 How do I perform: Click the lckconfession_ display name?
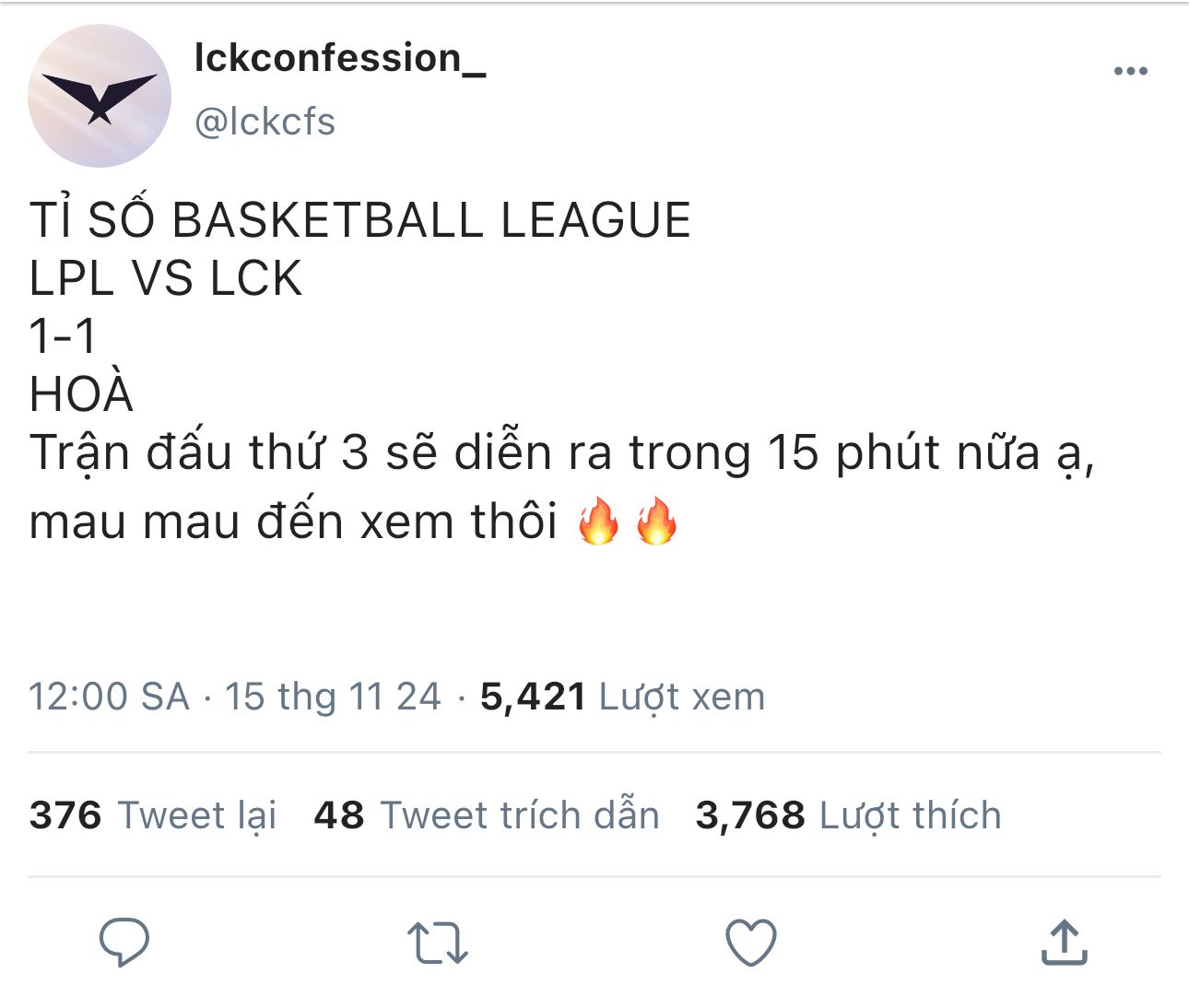pos(340,59)
